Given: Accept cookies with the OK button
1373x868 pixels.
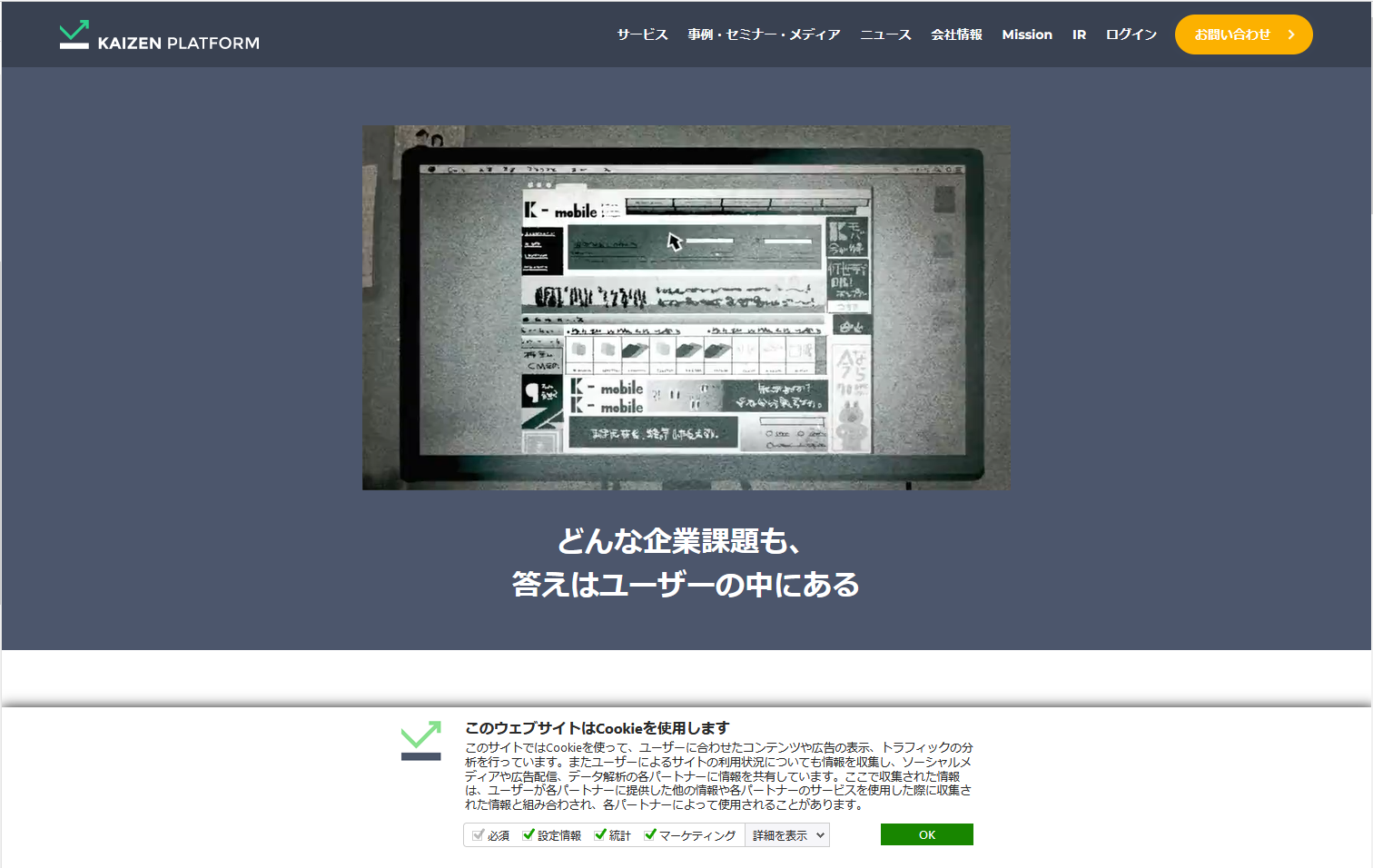Looking at the screenshot, I should tap(926, 834).
